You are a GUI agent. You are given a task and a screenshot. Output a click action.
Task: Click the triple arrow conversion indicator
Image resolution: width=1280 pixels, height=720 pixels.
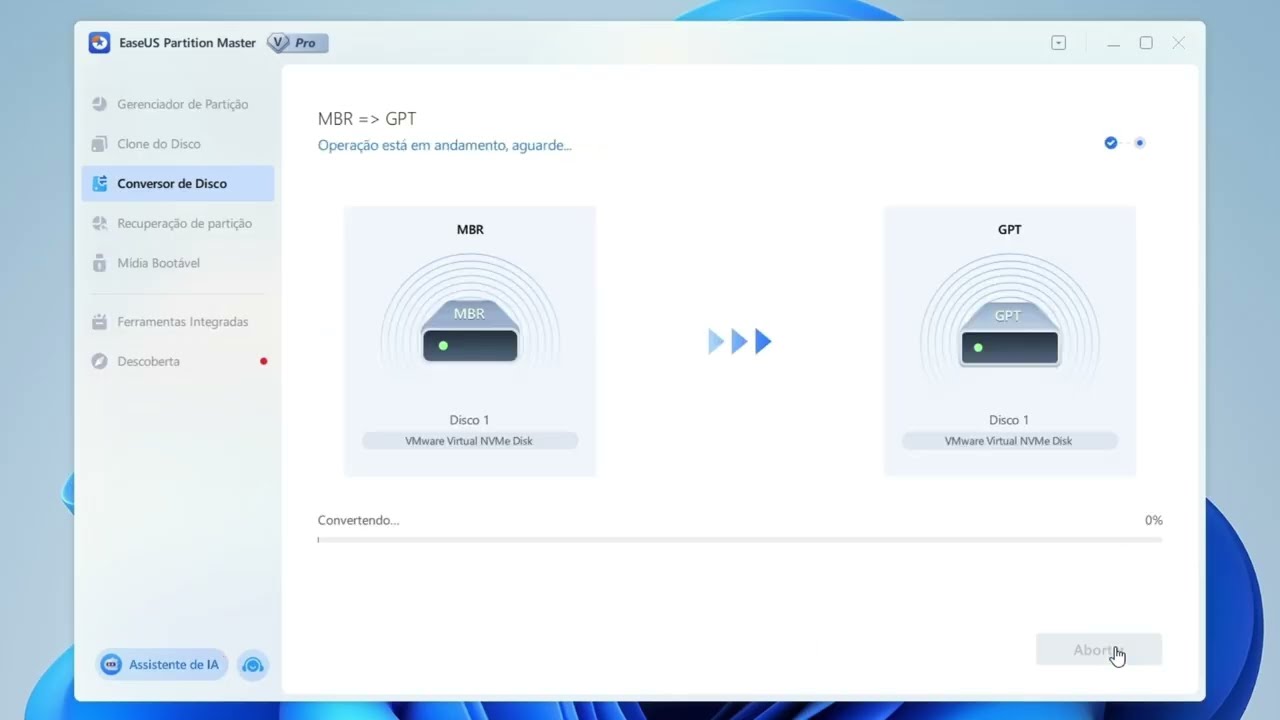click(740, 342)
